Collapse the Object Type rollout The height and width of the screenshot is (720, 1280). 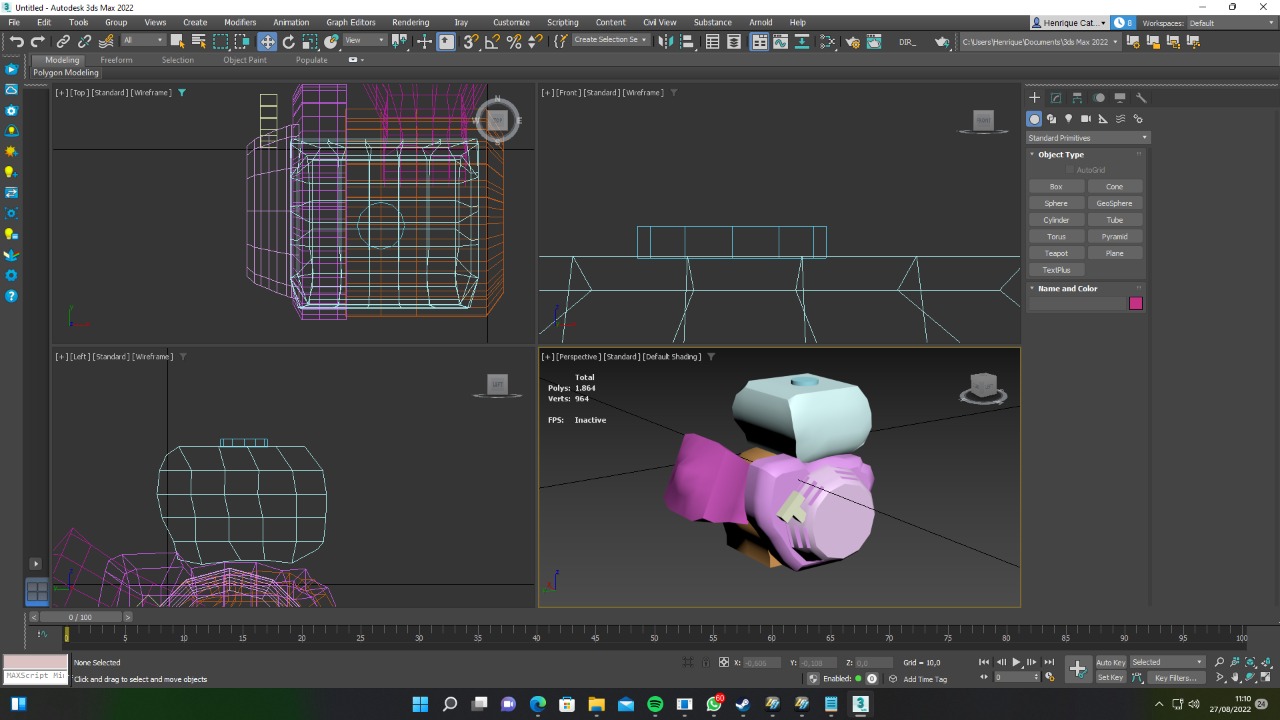[1060, 155]
